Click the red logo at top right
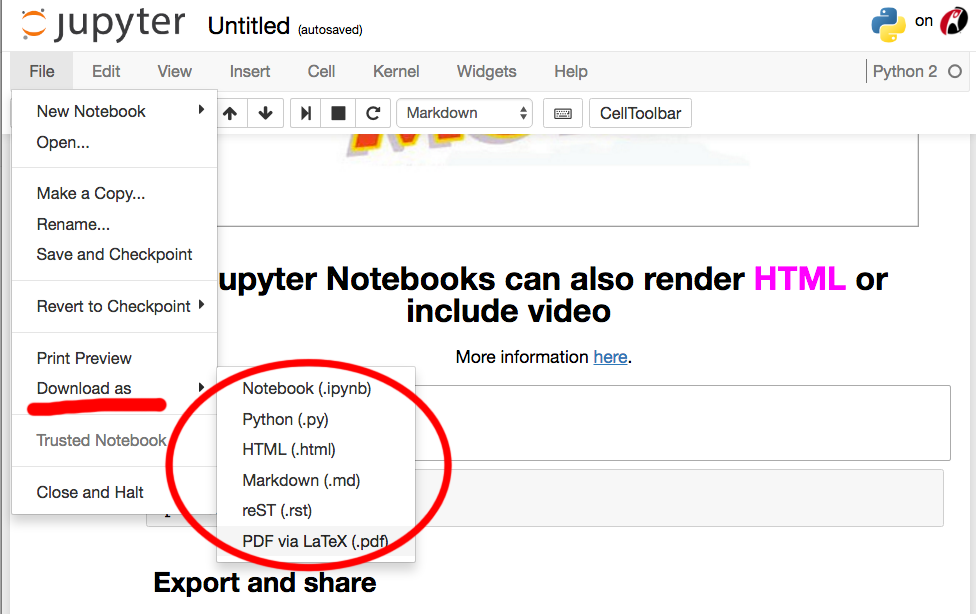This screenshot has height=614, width=976. (954, 22)
